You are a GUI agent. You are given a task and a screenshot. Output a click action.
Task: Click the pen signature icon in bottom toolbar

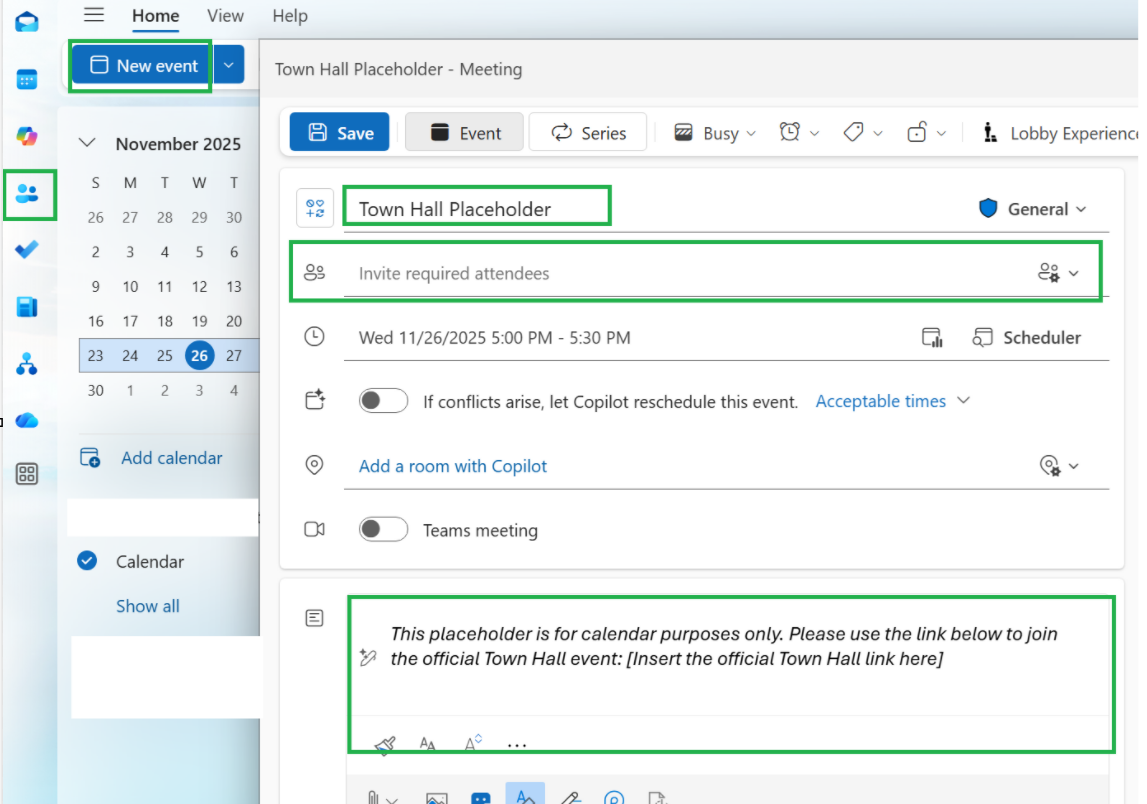click(x=571, y=798)
